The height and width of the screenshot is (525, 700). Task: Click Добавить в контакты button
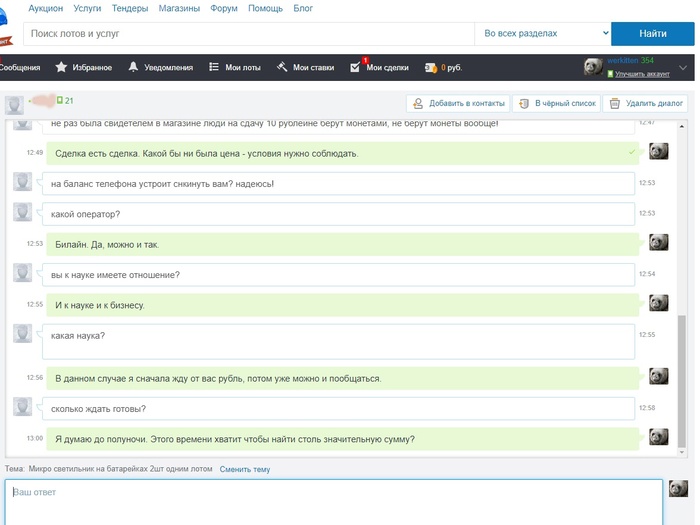(458, 103)
